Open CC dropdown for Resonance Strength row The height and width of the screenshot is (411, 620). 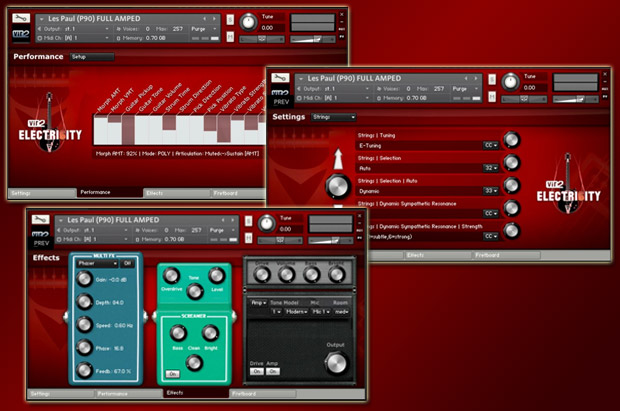tap(491, 236)
